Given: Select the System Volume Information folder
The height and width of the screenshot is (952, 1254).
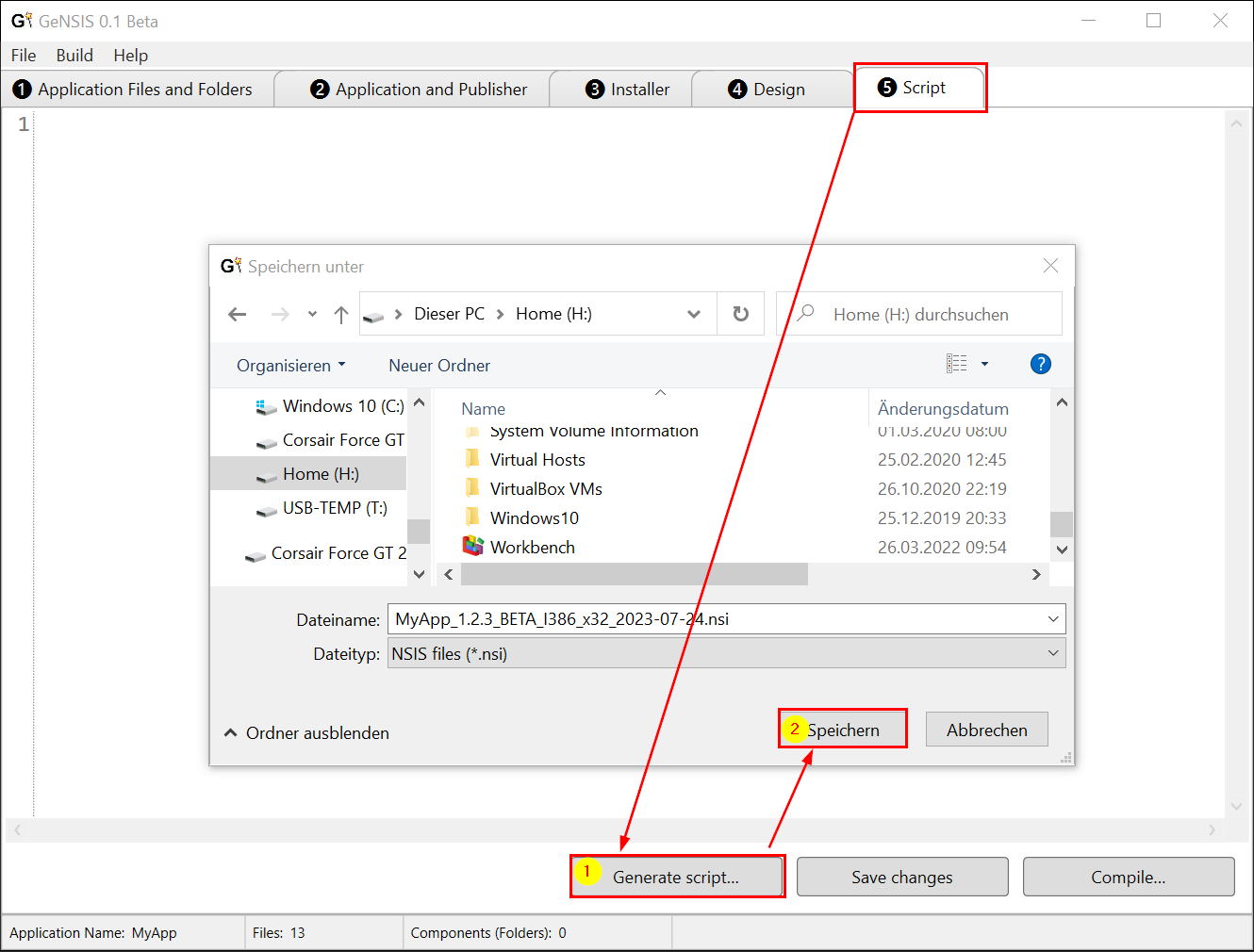Looking at the screenshot, I should tap(594, 432).
